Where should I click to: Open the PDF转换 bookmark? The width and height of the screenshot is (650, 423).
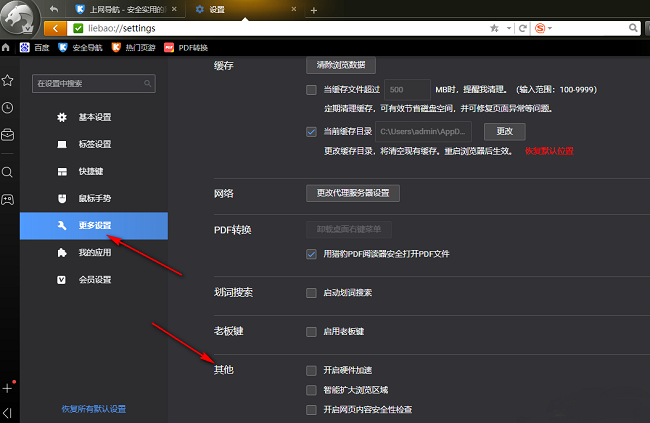(186, 48)
